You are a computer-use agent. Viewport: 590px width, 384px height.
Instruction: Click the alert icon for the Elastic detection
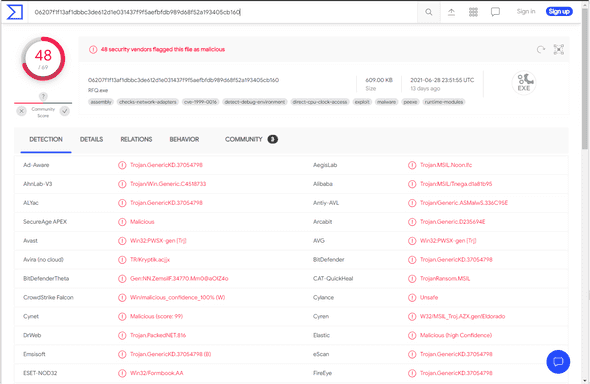(x=412, y=335)
